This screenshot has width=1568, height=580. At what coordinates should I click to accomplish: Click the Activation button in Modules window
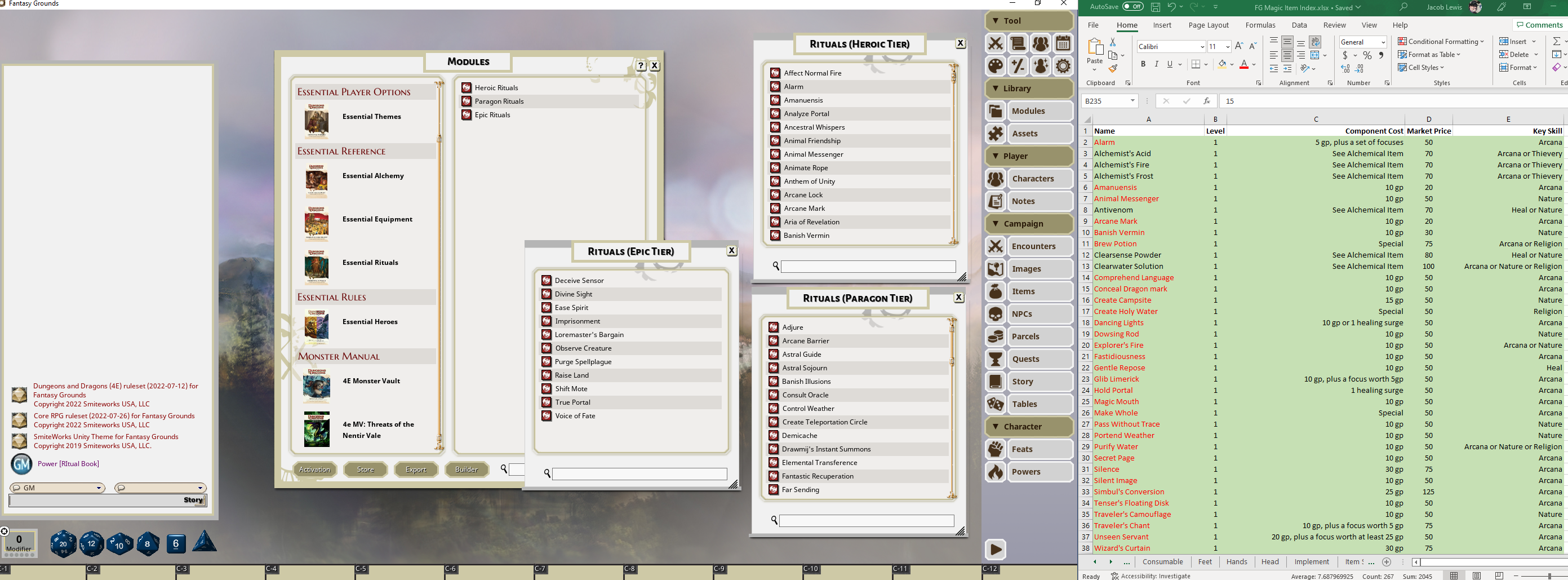coord(315,469)
